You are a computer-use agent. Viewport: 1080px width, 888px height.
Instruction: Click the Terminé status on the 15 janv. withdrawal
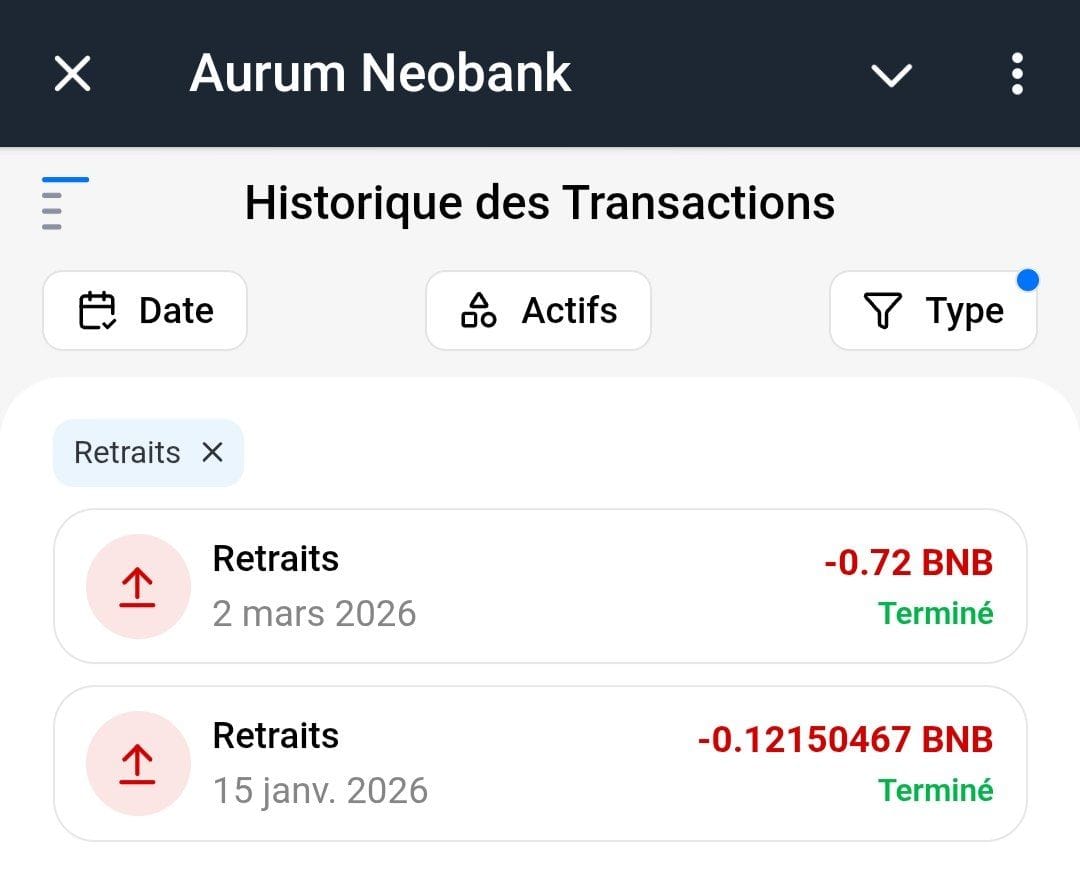click(935, 790)
